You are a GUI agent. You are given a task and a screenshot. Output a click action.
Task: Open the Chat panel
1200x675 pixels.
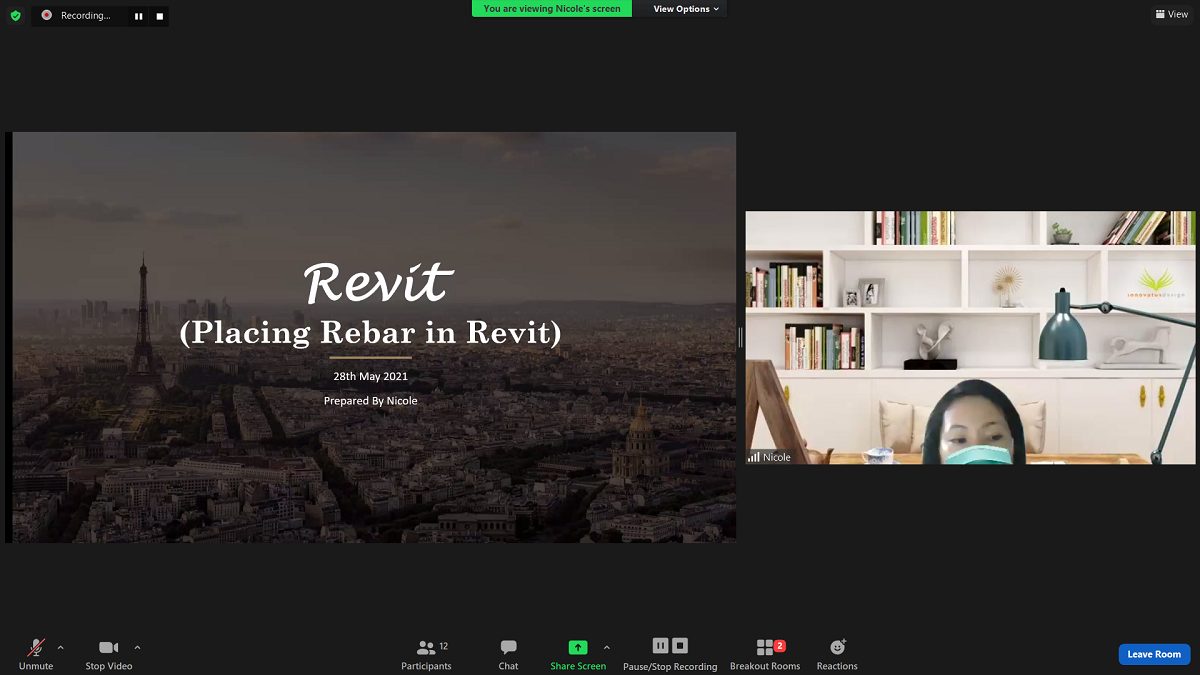pos(508,655)
